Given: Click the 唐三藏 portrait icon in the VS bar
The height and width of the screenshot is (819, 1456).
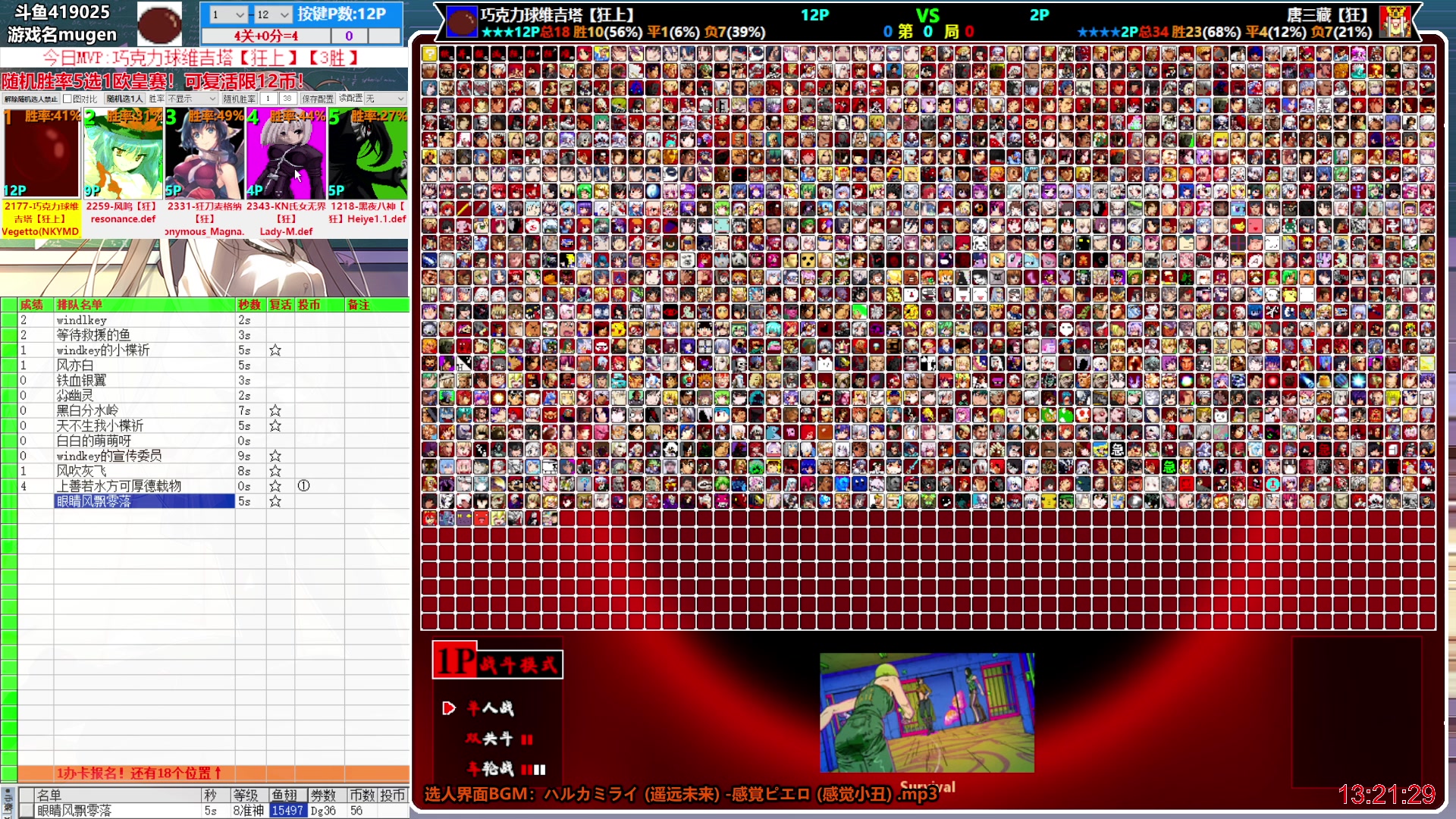Looking at the screenshot, I should [x=1395, y=22].
